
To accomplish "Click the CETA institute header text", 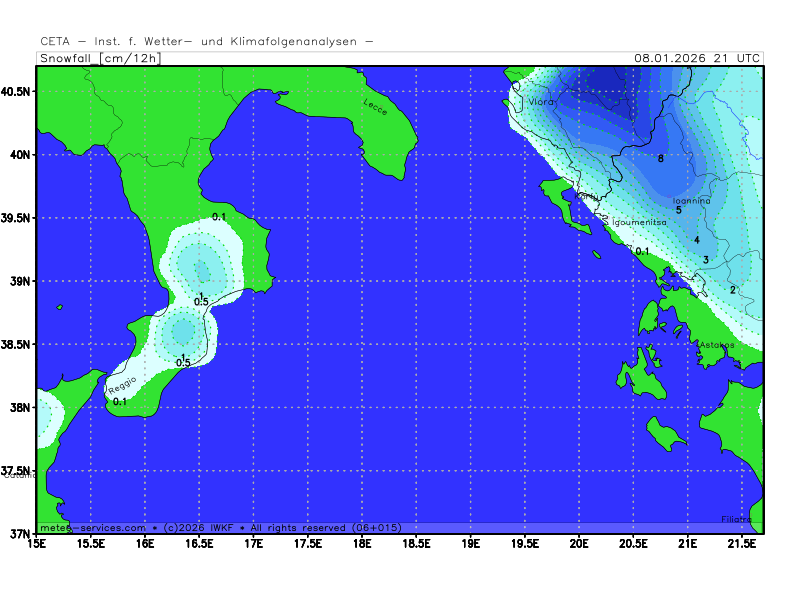I will click(x=207, y=41).
